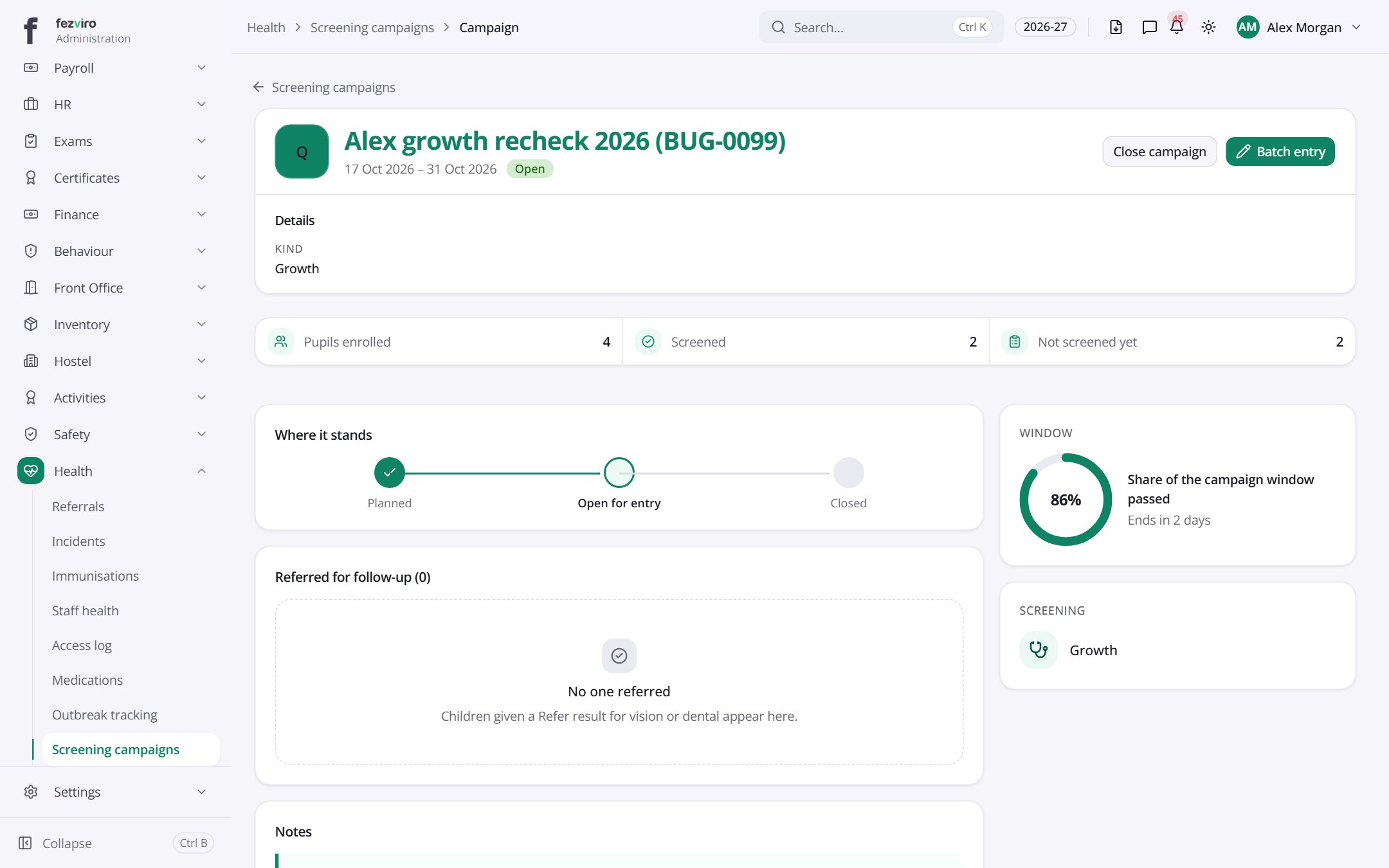This screenshot has width=1389, height=868.
Task: Click the Hostel building icon
Action: [31, 361]
